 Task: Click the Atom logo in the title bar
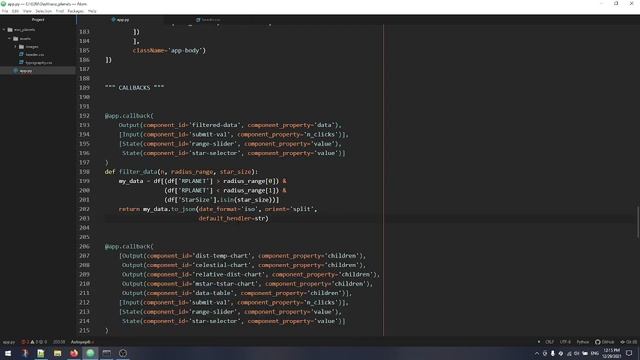3,4
